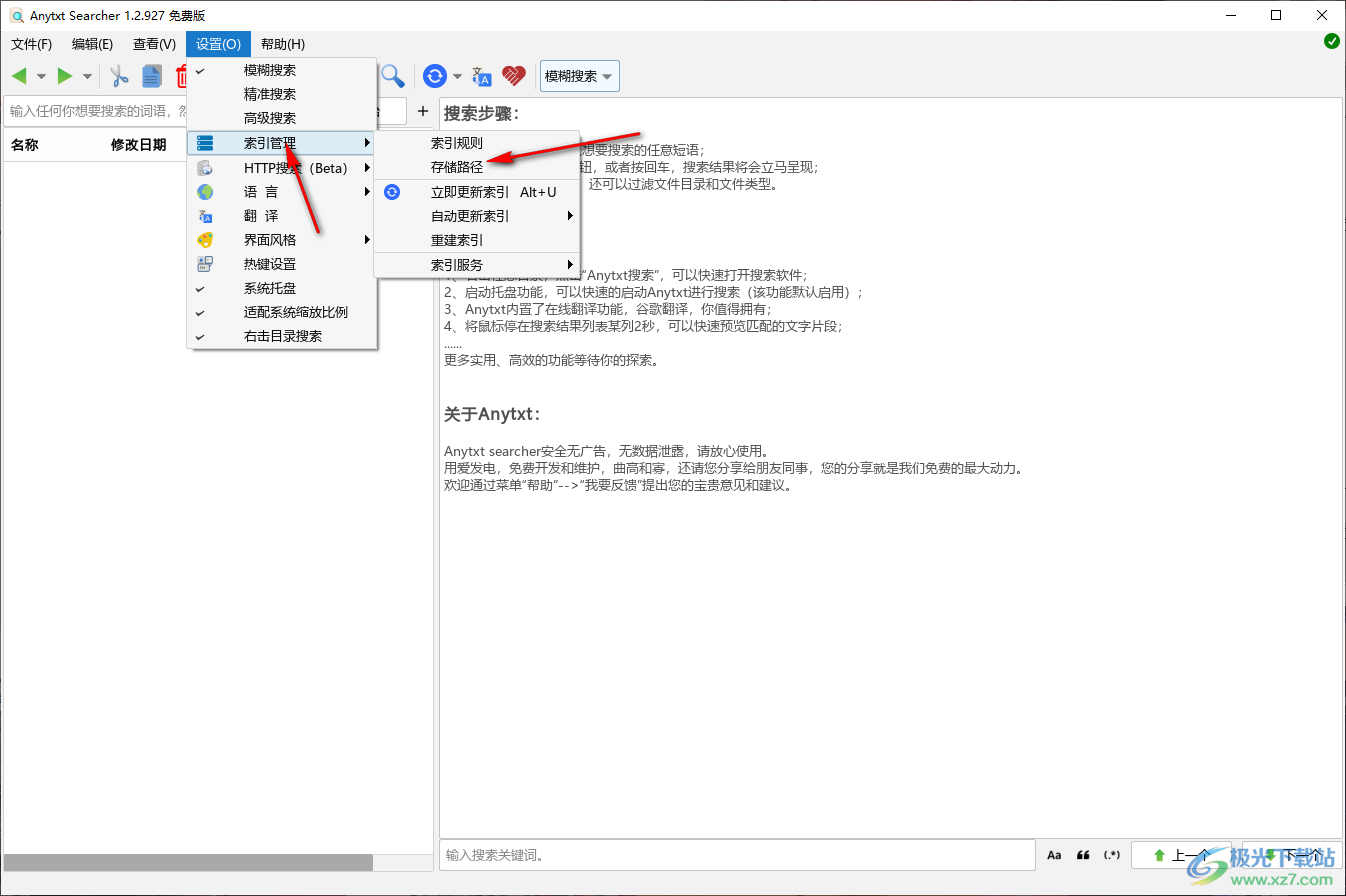Expand the HTTP搜索 (Beta) submenu
1346x896 pixels.
click(282, 168)
